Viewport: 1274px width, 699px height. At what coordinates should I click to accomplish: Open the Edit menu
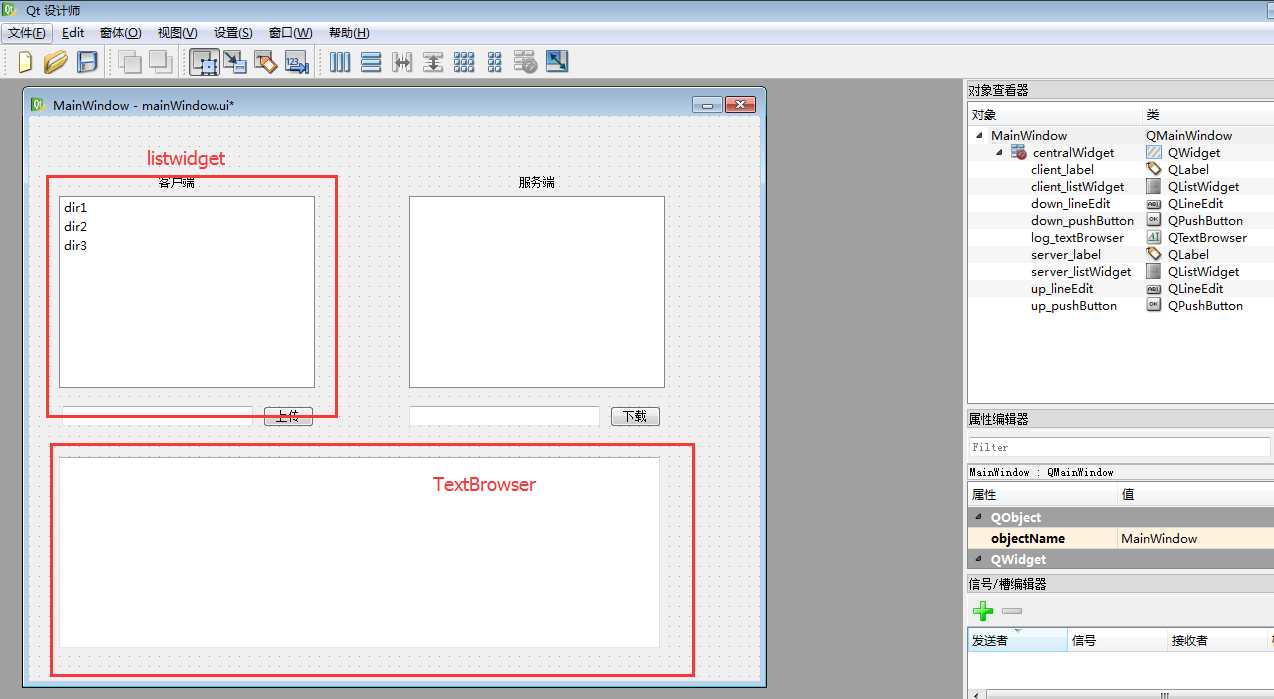click(73, 33)
